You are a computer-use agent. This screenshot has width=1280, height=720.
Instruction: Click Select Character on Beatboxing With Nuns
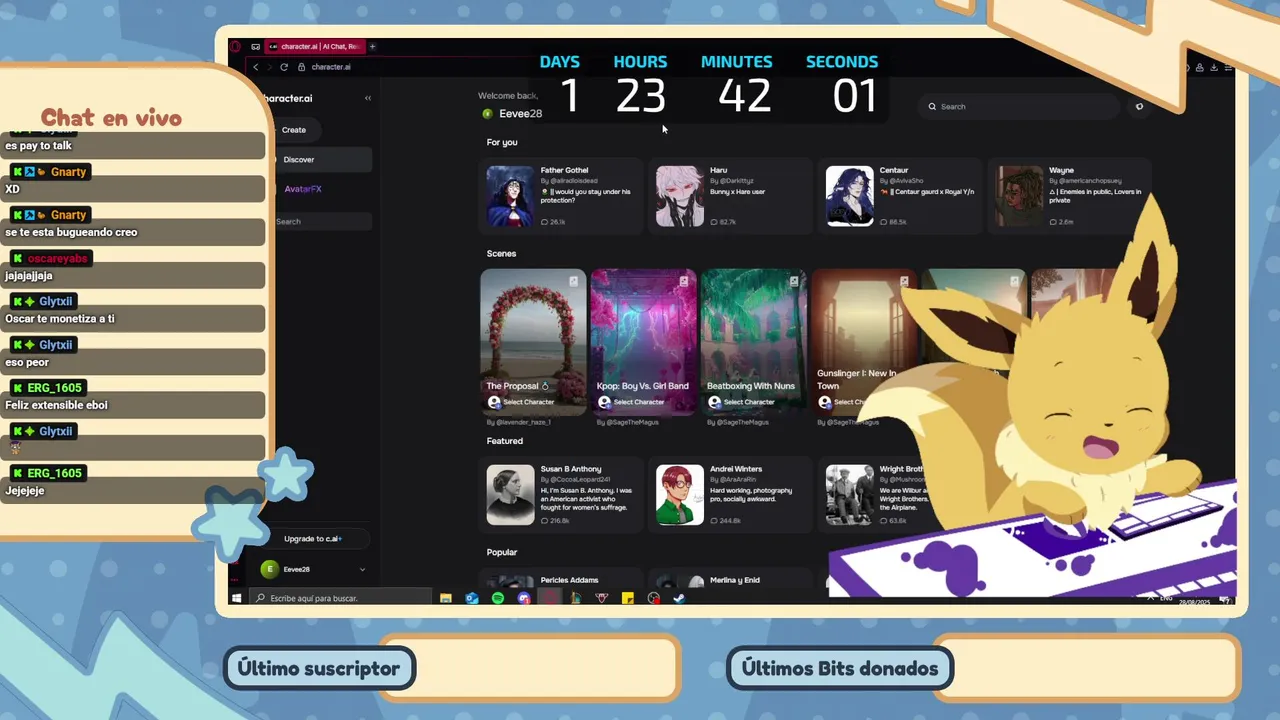point(741,402)
